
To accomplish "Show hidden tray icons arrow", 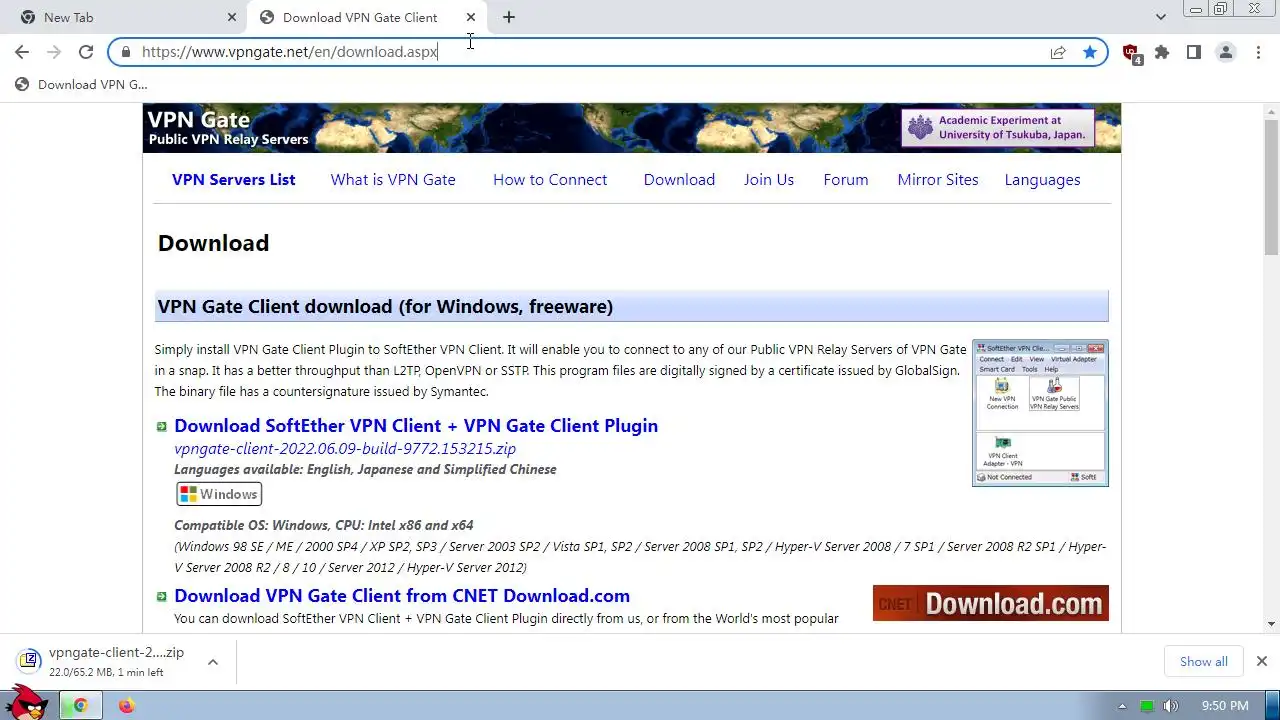I will tap(1122, 706).
